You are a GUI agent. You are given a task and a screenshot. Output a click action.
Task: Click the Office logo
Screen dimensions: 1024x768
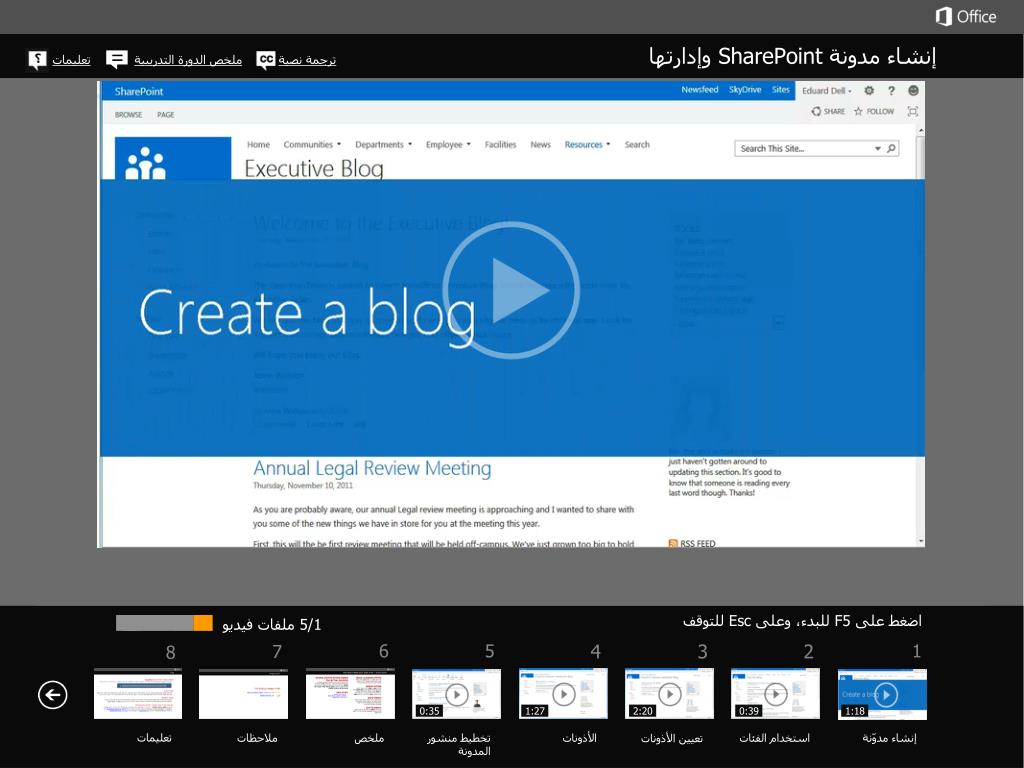[x=965, y=16]
